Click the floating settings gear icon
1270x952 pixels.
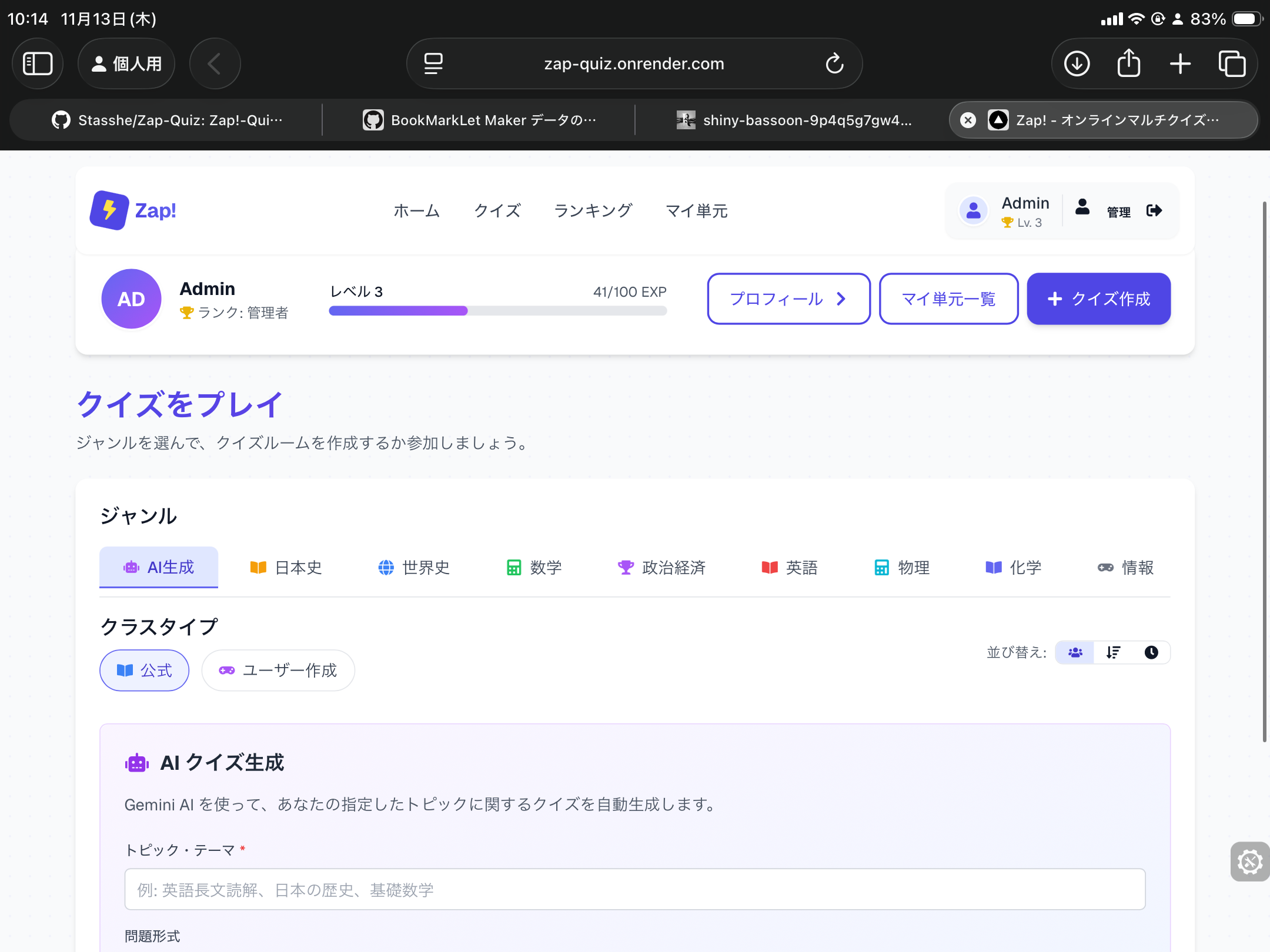coord(1249,862)
